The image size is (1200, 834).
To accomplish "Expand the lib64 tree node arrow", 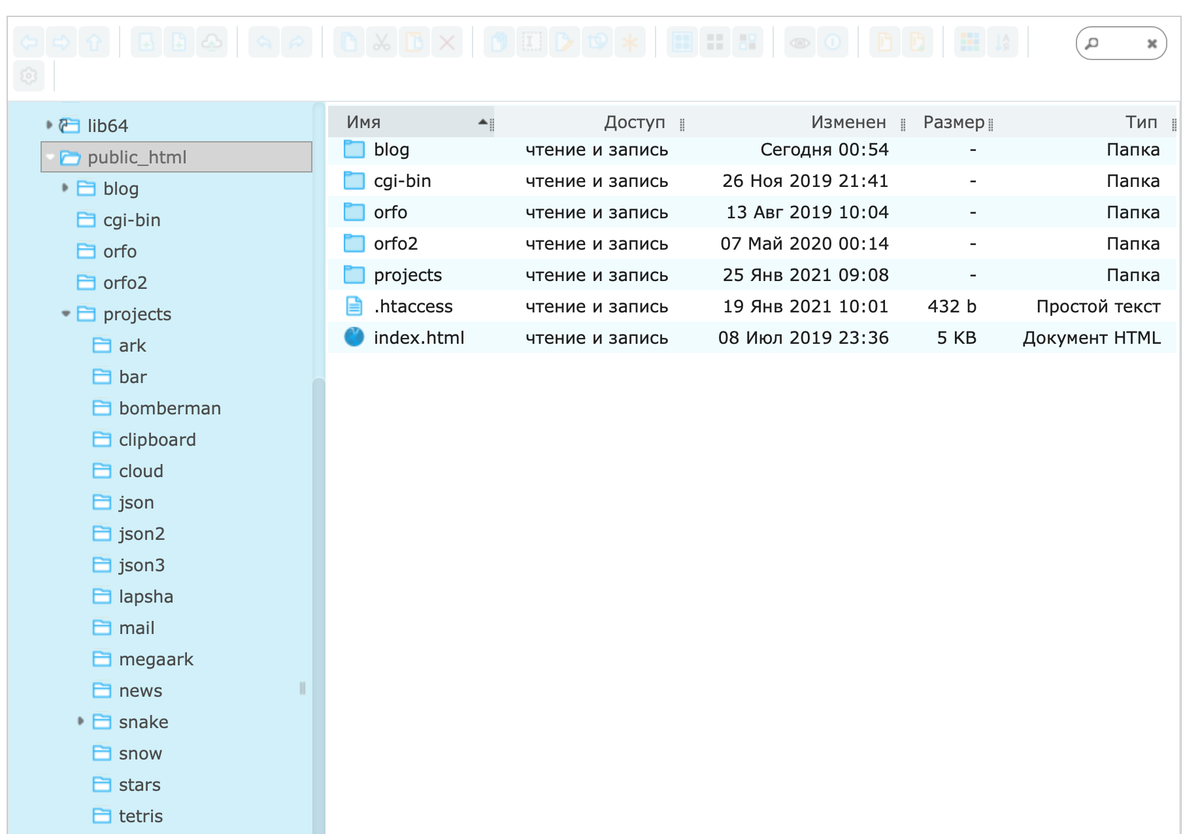I will pyautogui.click(x=49, y=125).
